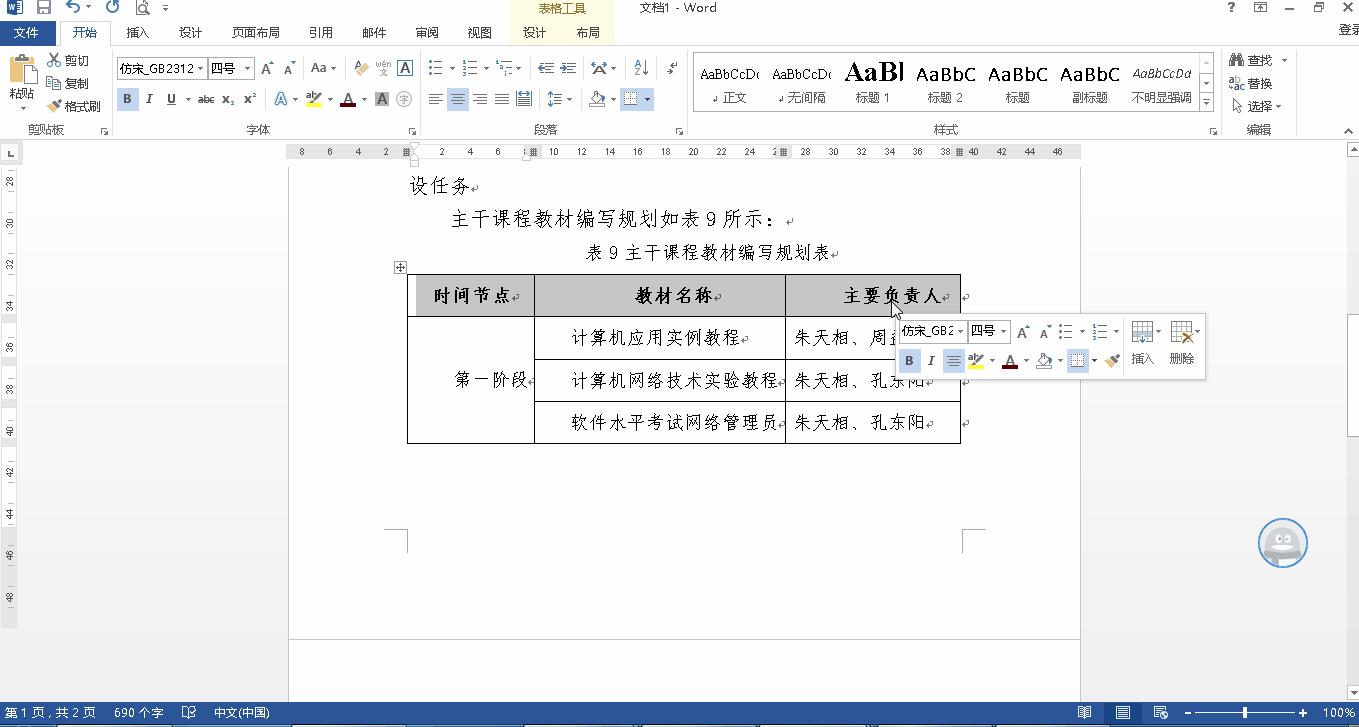Toggle strikethrough formatting

pyautogui.click(x=204, y=99)
